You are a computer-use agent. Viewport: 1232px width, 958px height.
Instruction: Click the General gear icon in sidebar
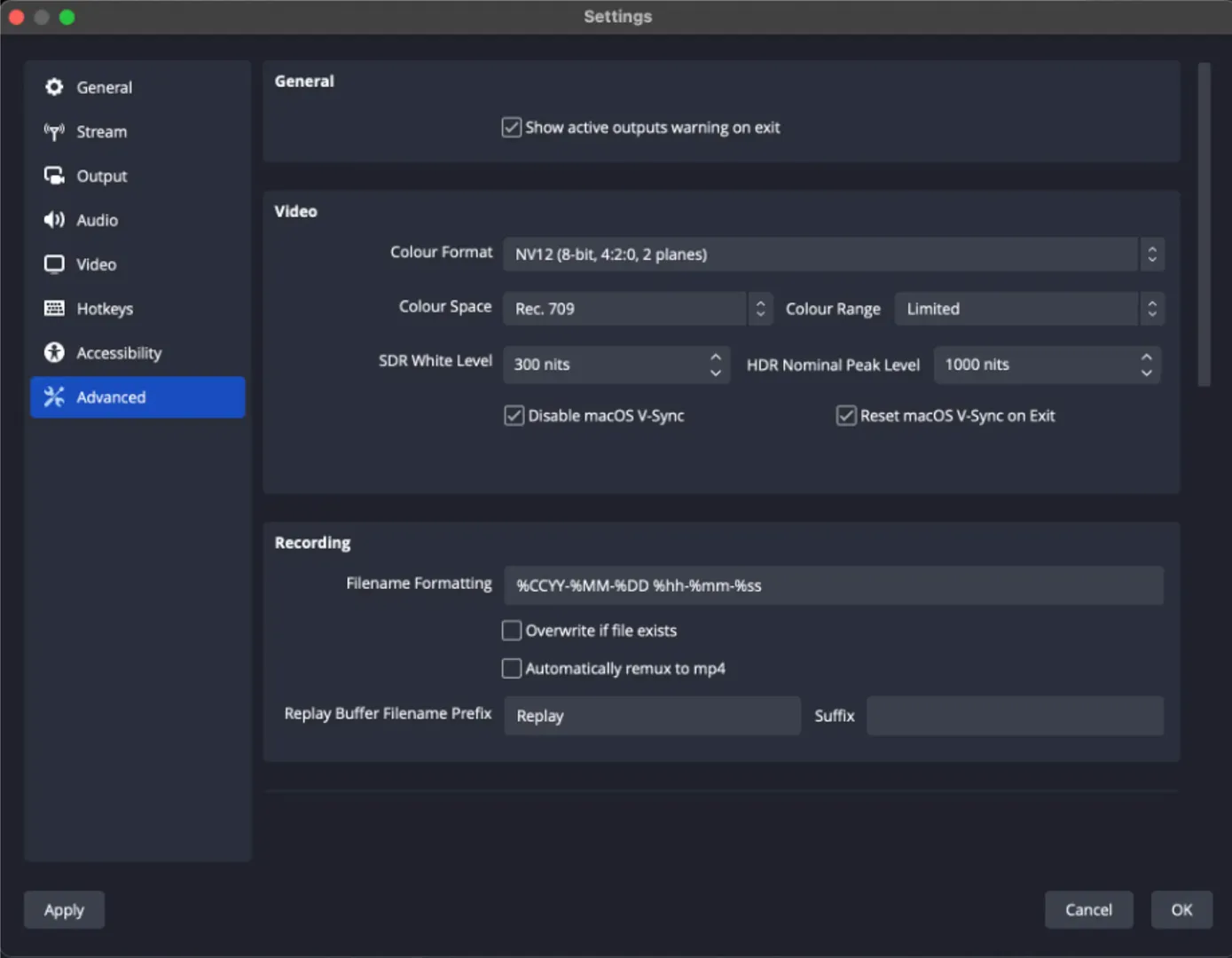pos(54,87)
